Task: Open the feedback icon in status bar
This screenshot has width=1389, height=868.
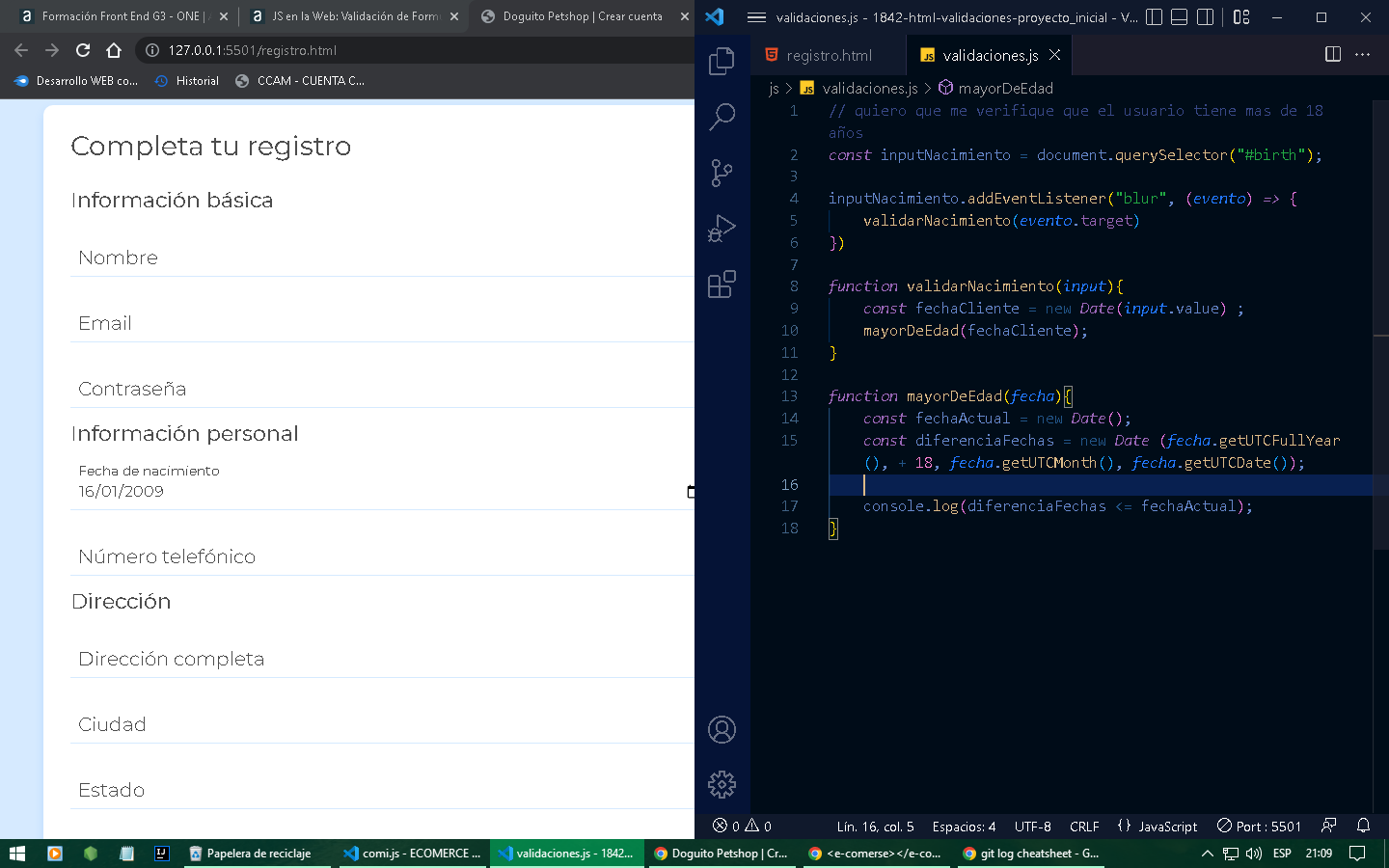Action: (x=1329, y=826)
